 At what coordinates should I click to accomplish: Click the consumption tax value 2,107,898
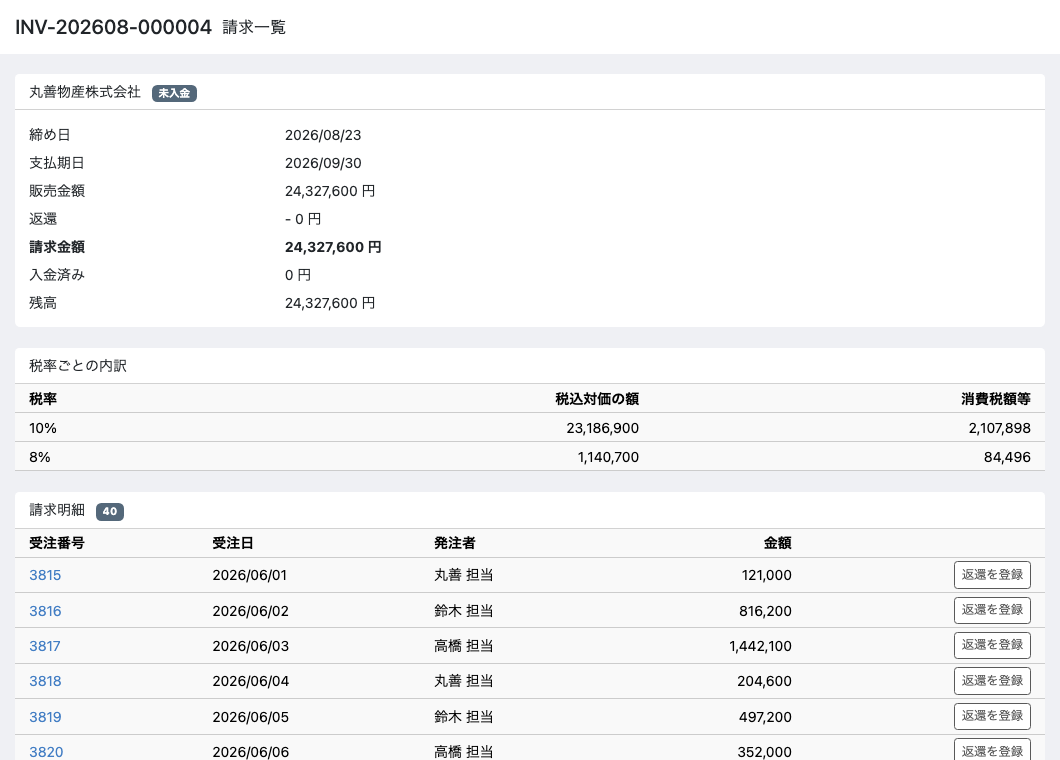[1000, 428]
